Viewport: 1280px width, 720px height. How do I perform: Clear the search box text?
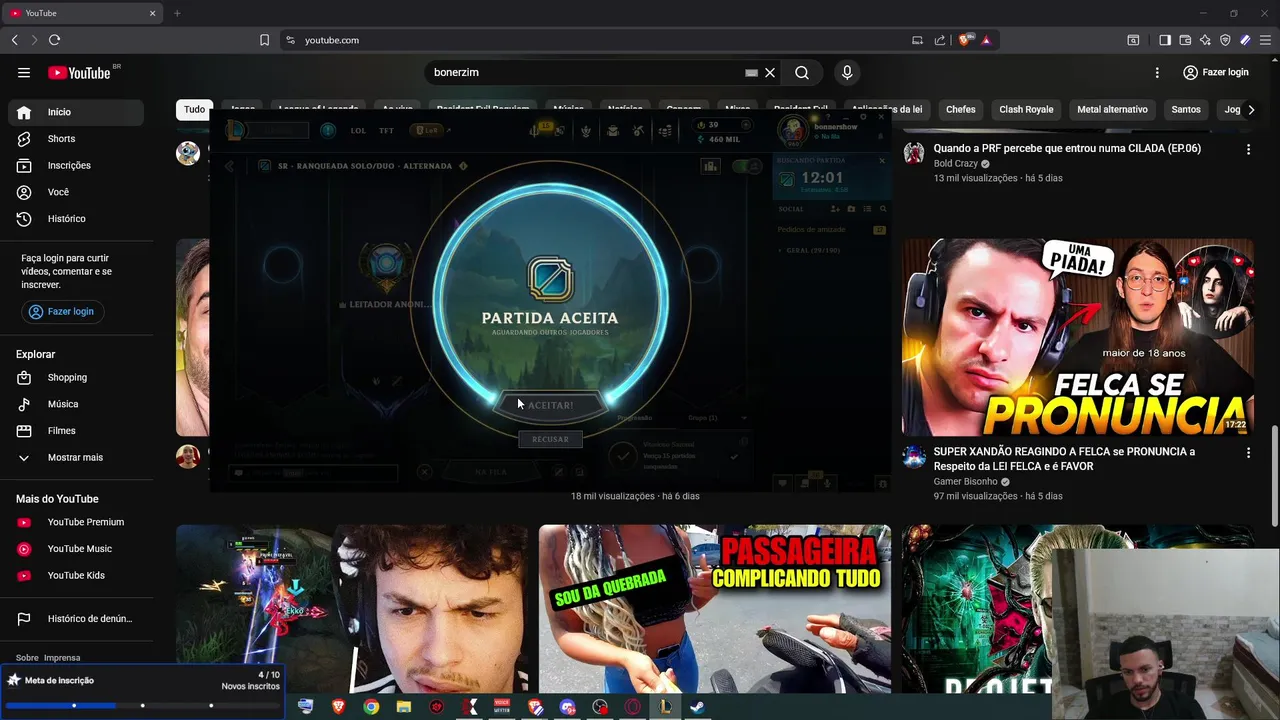(770, 72)
